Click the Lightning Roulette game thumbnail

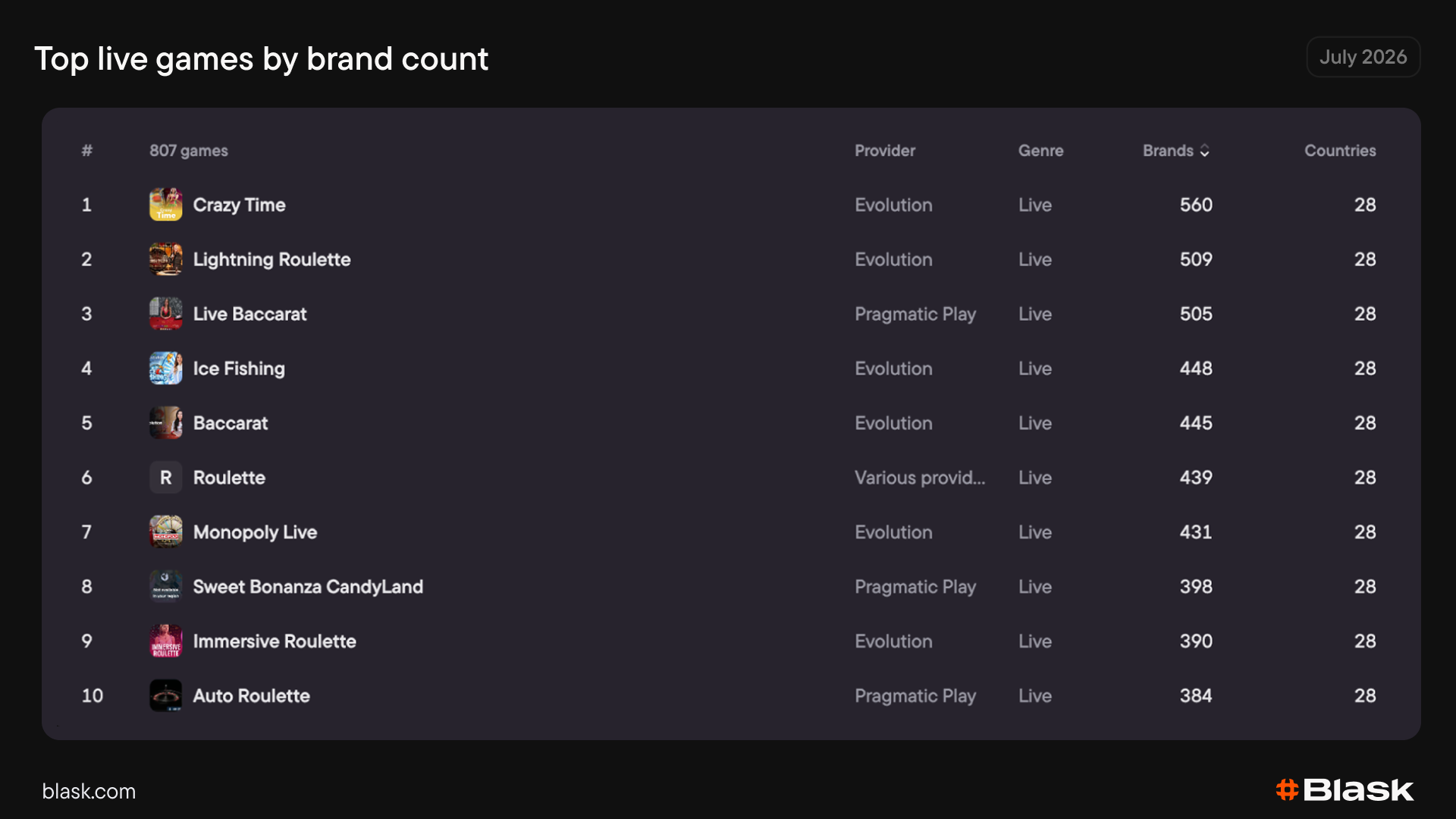165,259
